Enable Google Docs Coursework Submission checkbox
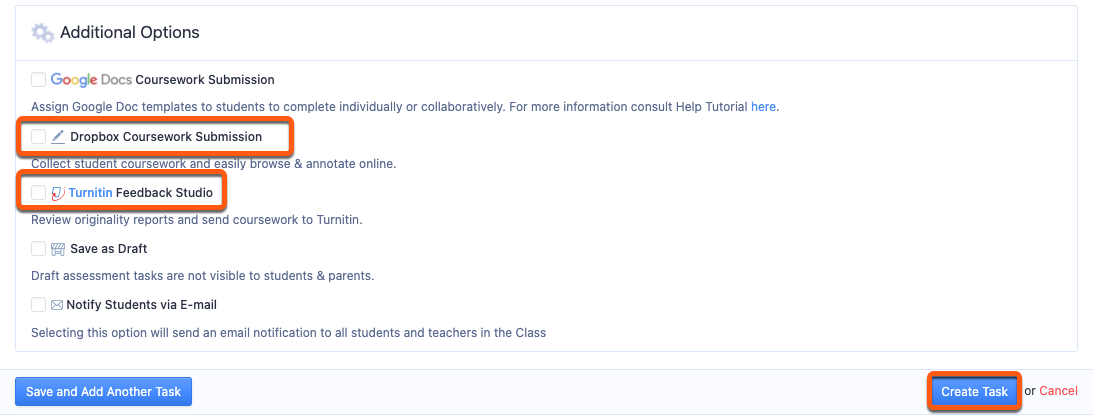Viewport: 1093px width, 415px height. (x=38, y=80)
